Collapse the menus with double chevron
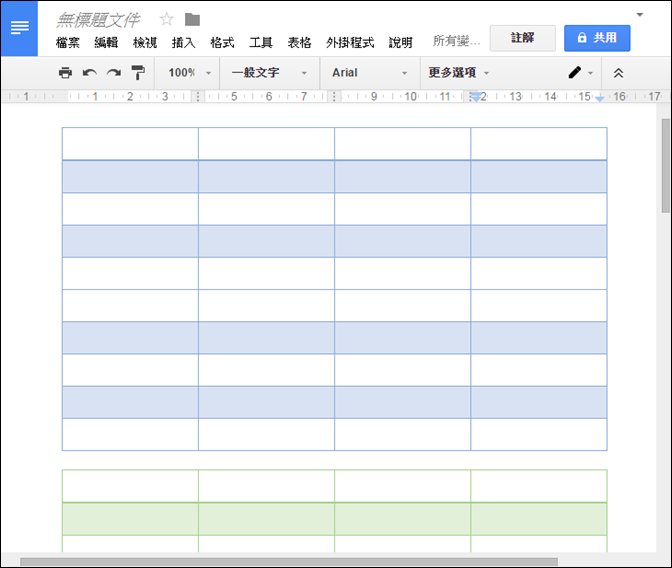This screenshot has height=568, width=672. tap(618, 73)
